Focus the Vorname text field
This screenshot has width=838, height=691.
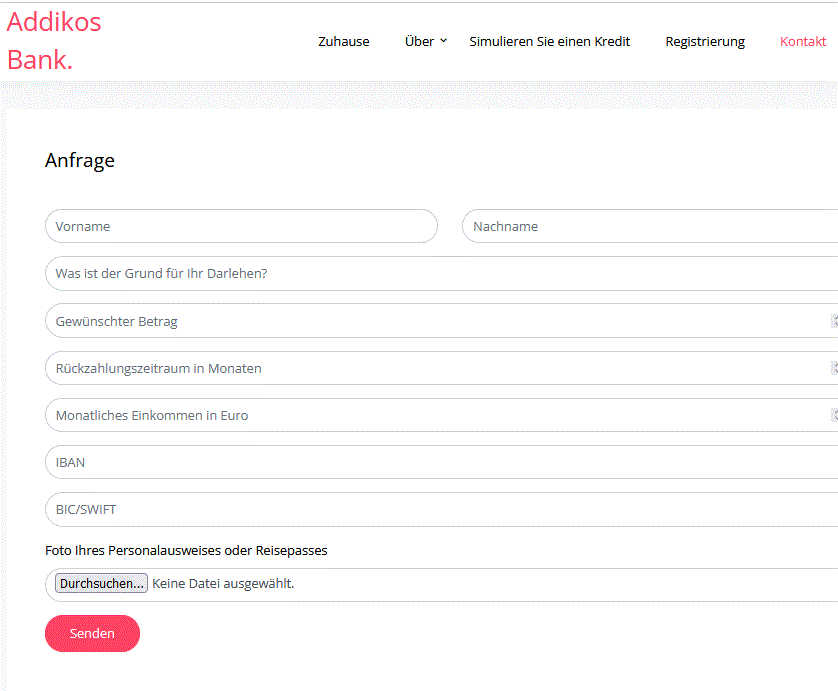(x=242, y=227)
